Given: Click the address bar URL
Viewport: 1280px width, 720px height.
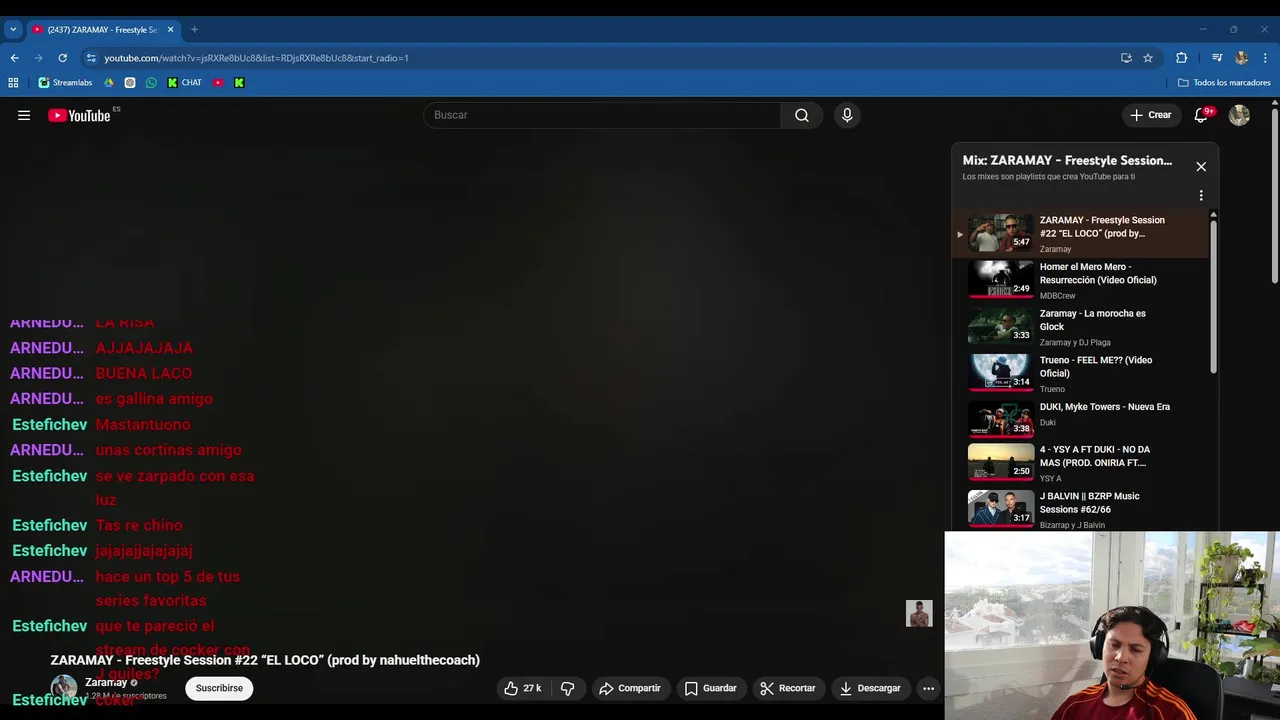Looking at the screenshot, I should (x=256, y=58).
